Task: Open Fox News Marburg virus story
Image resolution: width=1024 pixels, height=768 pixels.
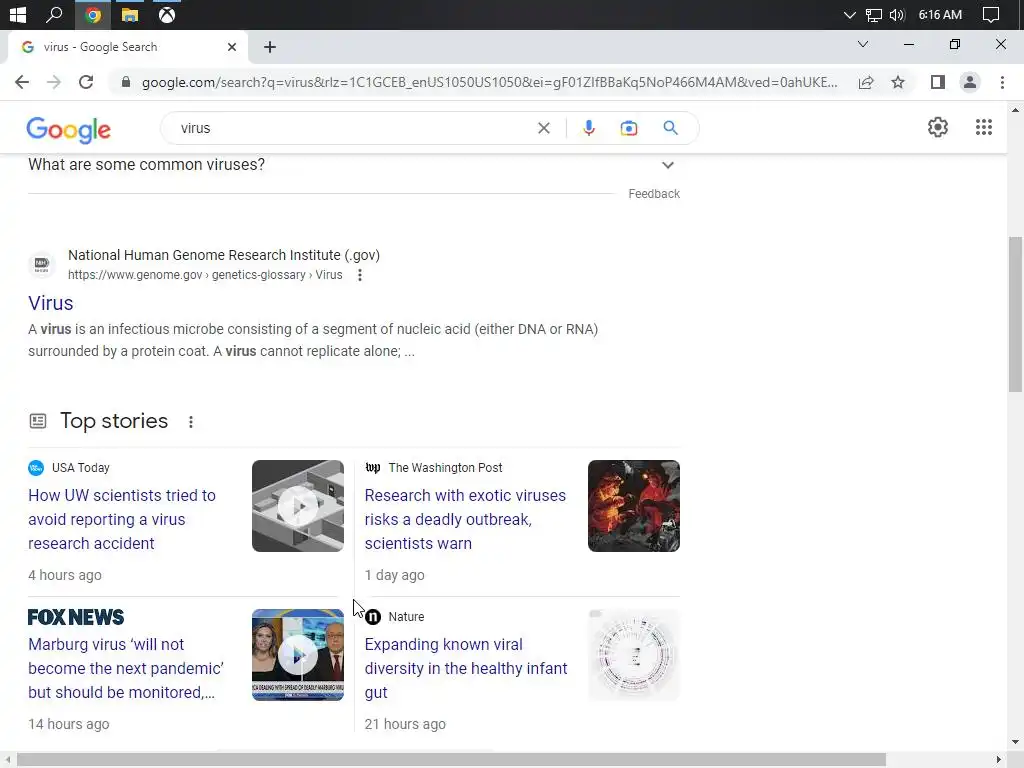Action: (125, 668)
